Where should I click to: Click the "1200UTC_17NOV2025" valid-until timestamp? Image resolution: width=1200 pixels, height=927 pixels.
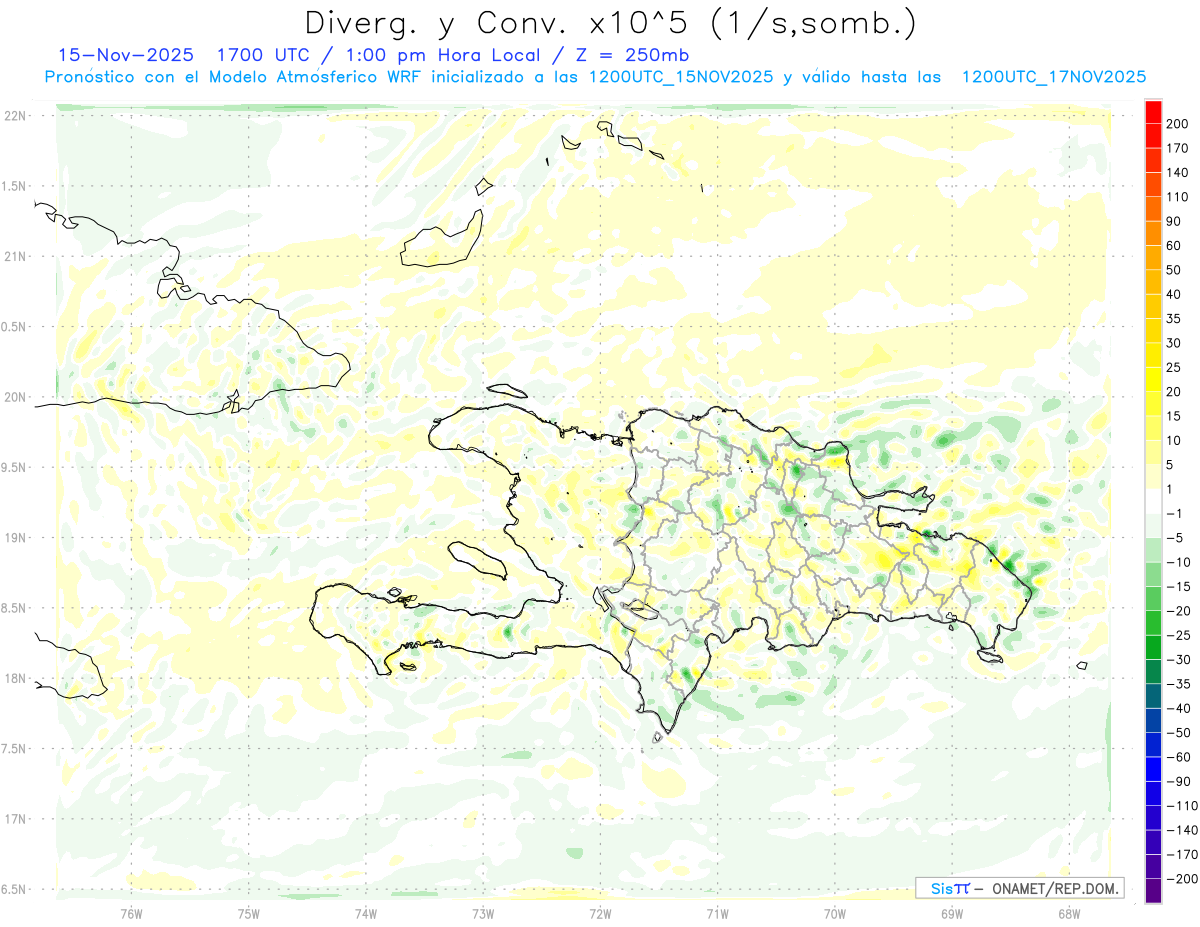1053,77
